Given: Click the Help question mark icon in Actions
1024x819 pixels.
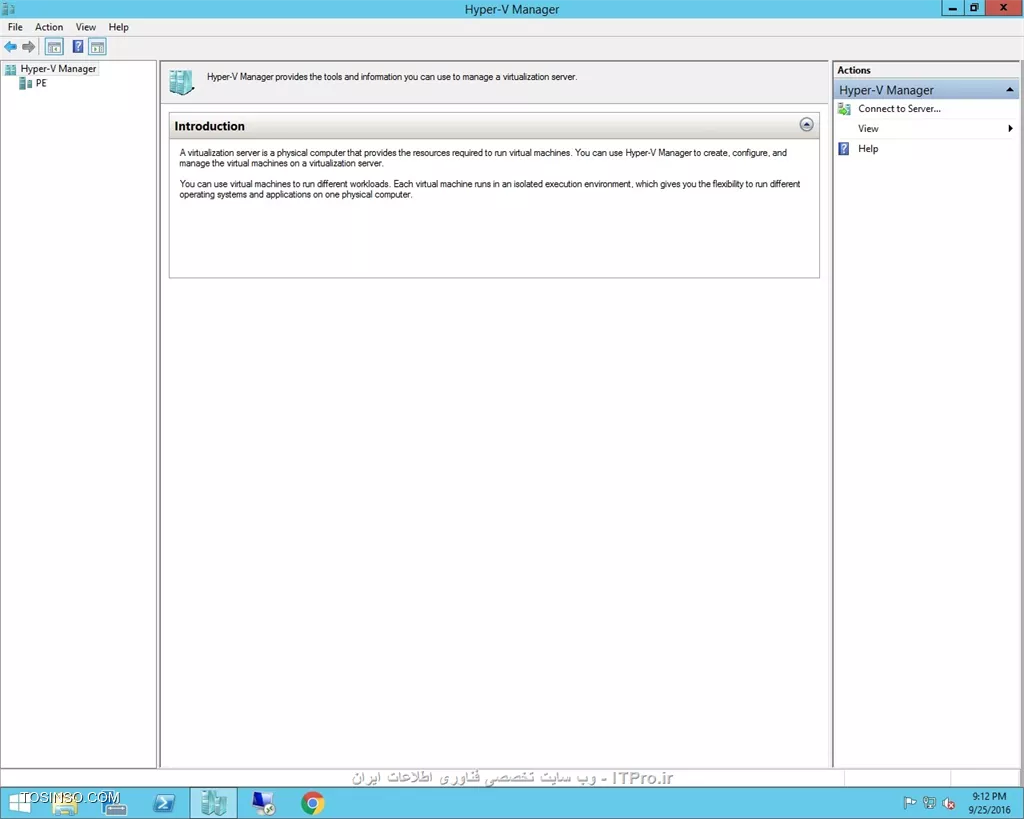Looking at the screenshot, I should (x=844, y=149).
